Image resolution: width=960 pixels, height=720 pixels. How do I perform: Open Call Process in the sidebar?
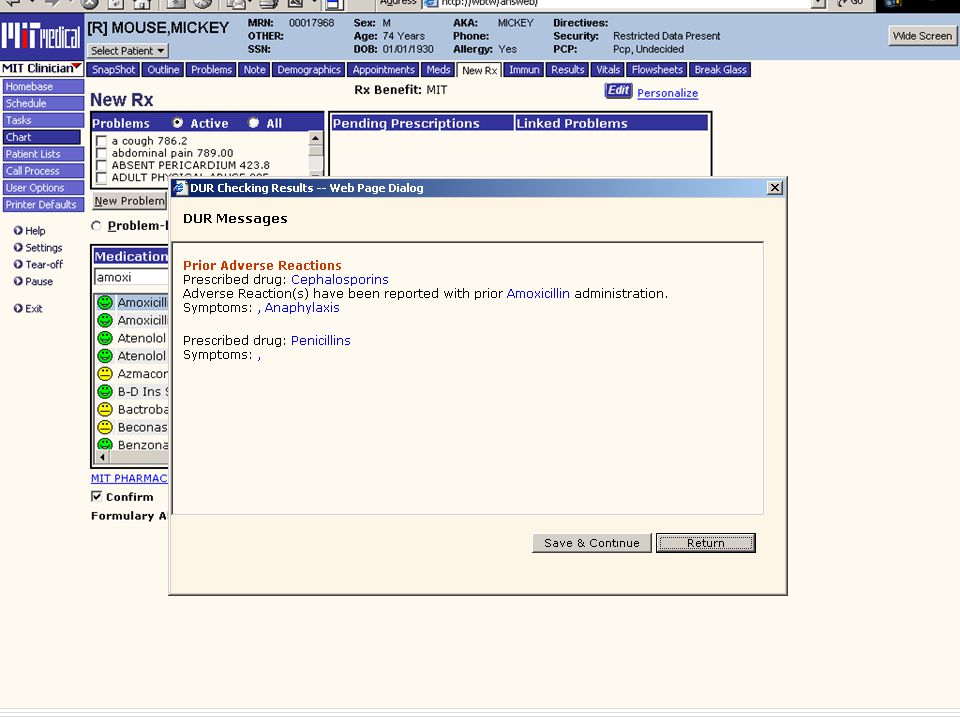pos(42,171)
